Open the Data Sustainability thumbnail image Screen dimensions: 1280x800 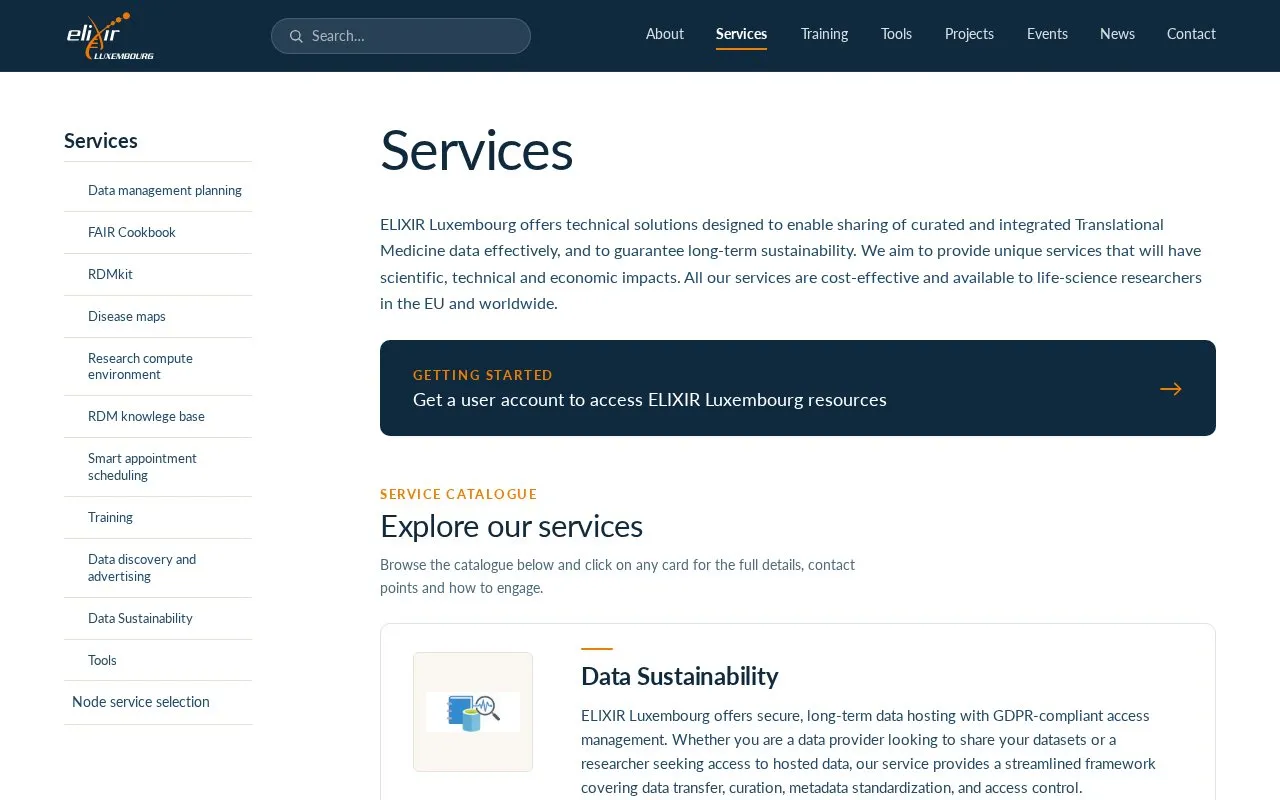click(473, 712)
